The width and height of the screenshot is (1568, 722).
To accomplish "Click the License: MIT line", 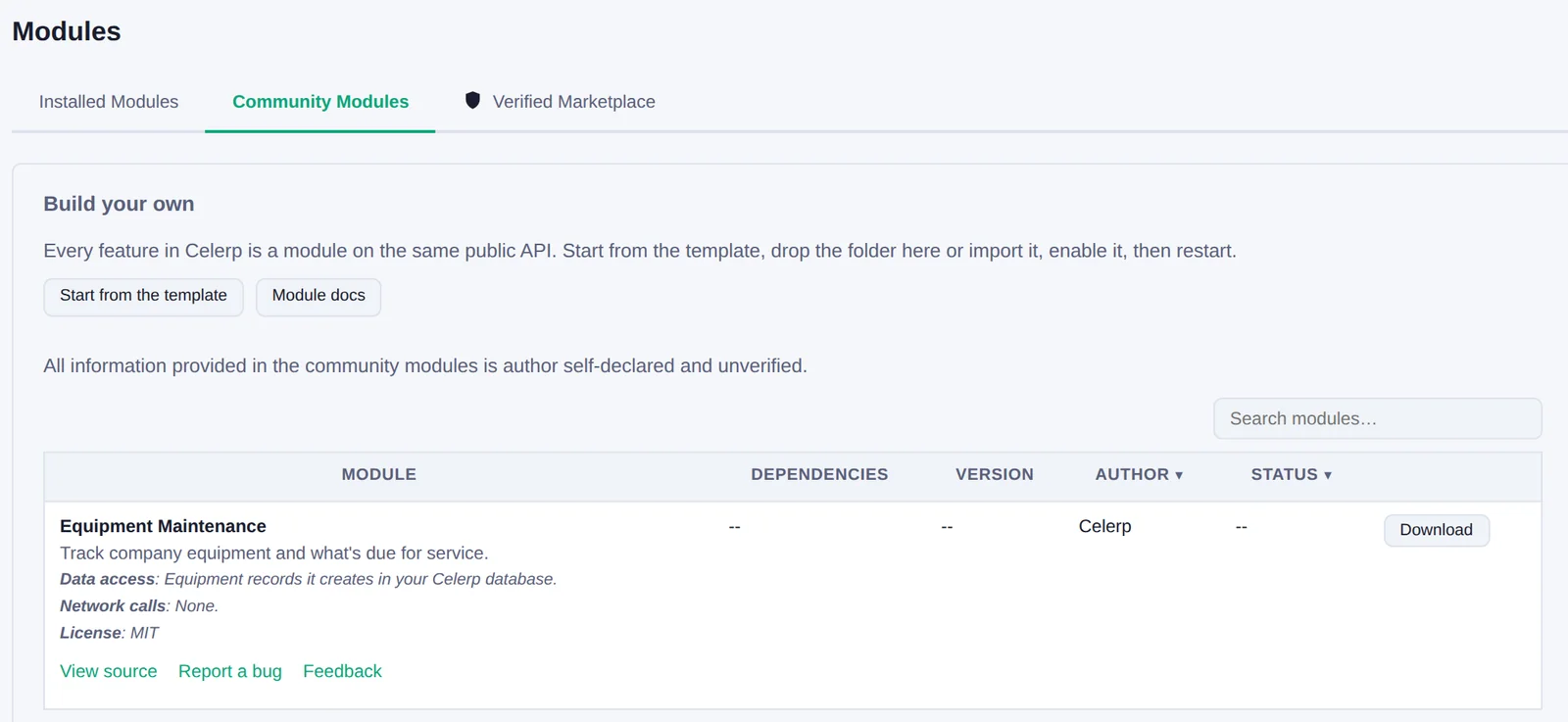I will pyautogui.click(x=109, y=633).
